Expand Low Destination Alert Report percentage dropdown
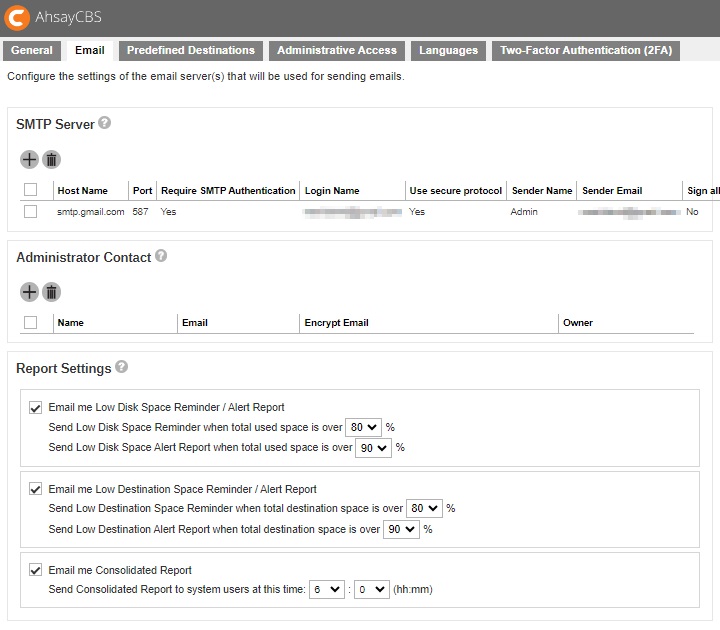Image resolution: width=720 pixels, height=630 pixels. [401, 529]
